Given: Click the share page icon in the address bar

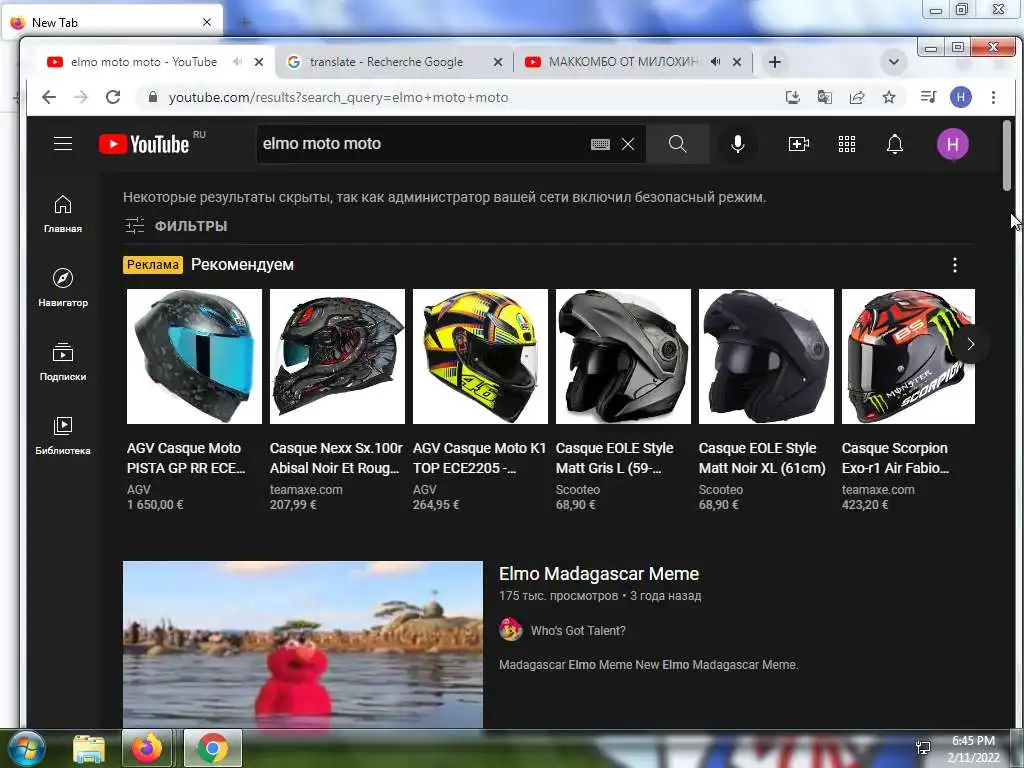Looking at the screenshot, I should tap(857, 97).
